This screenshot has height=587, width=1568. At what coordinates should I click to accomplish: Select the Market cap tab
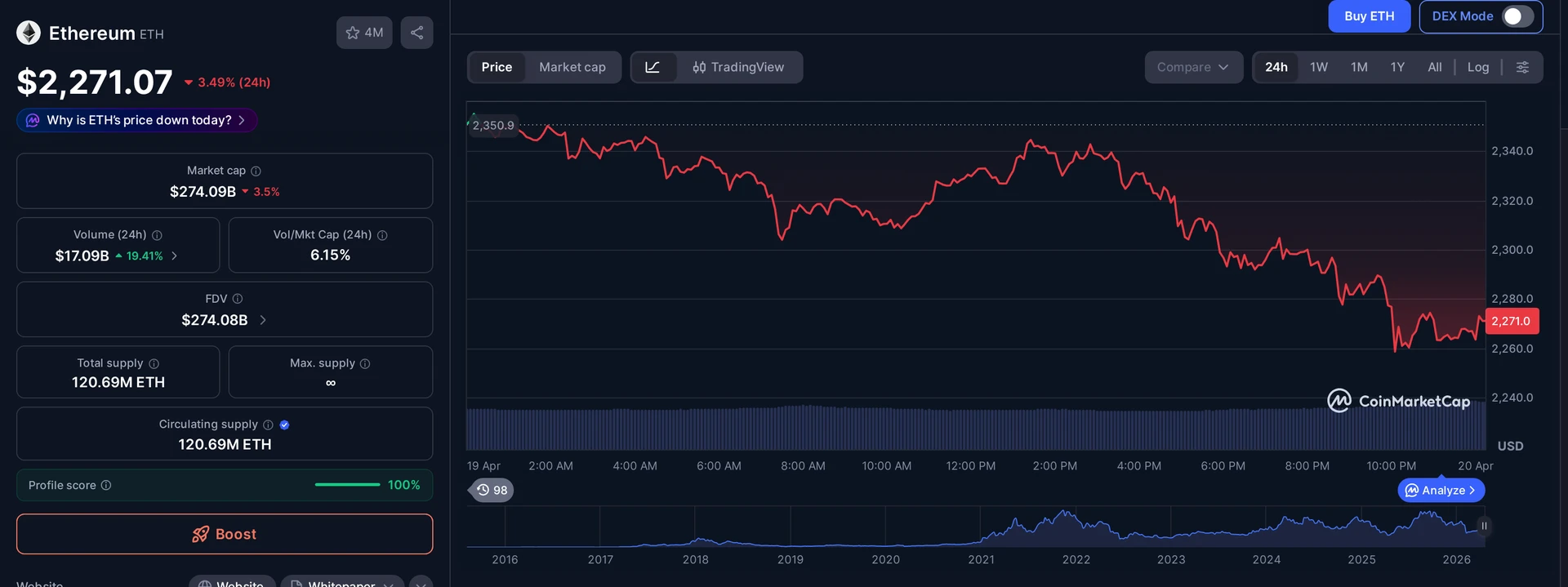572,67
